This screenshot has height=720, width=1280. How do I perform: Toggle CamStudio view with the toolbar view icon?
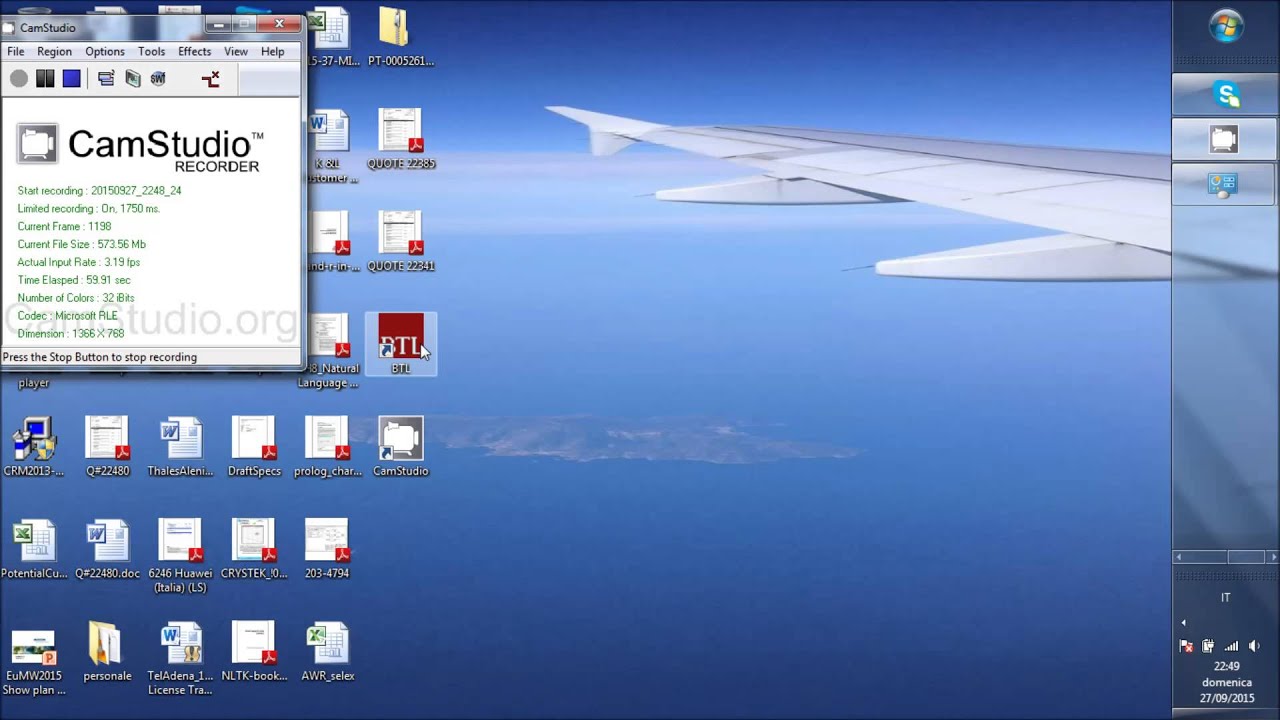106,79
